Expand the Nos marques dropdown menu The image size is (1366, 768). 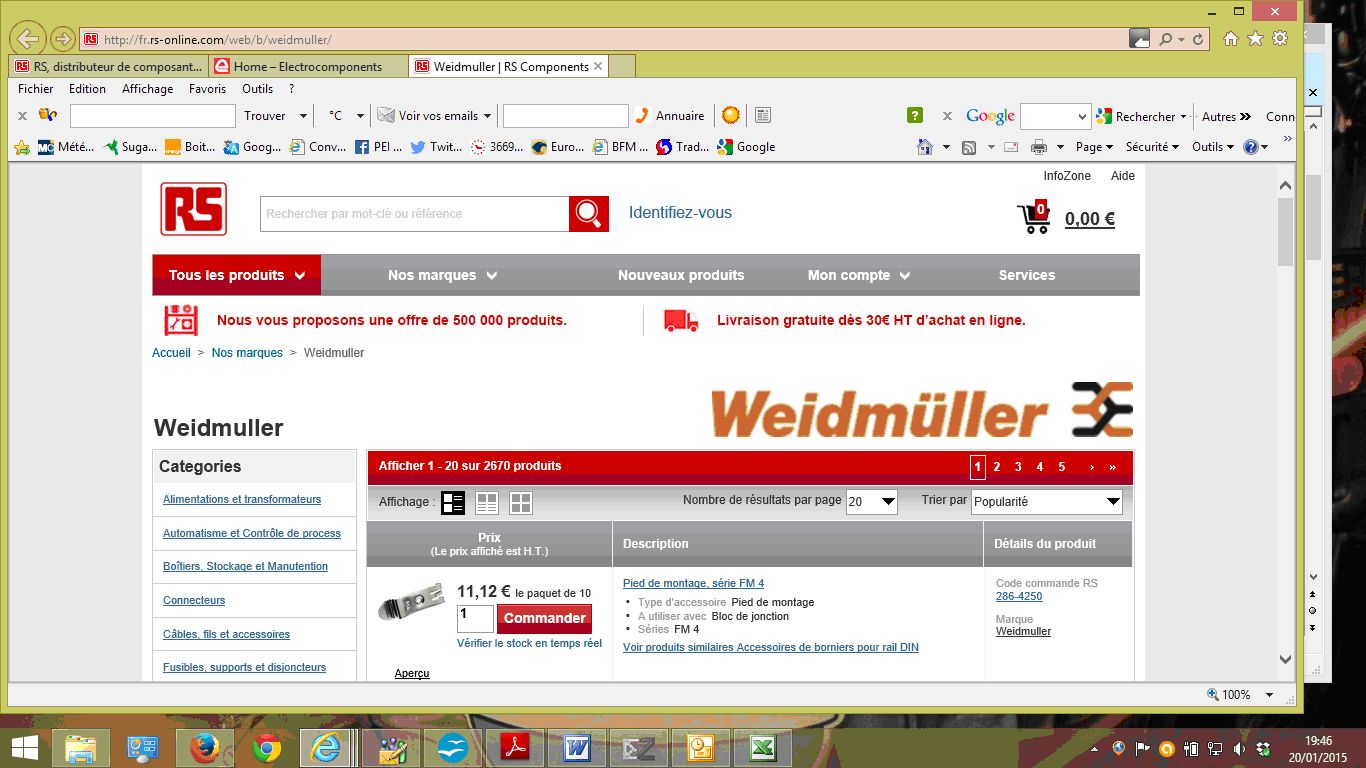(442, 275)
